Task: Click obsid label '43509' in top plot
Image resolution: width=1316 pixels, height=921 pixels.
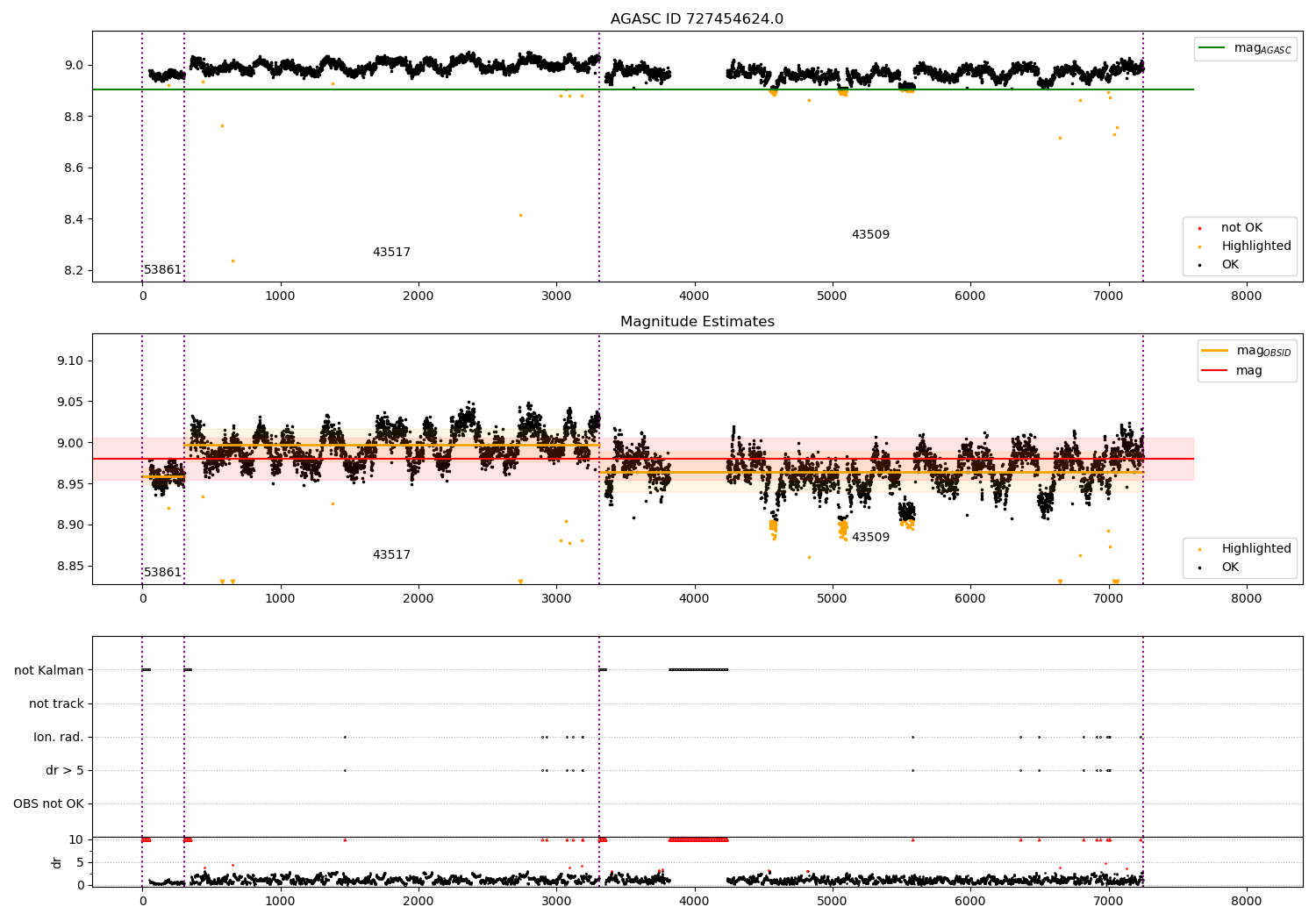Action: [870, 235]
